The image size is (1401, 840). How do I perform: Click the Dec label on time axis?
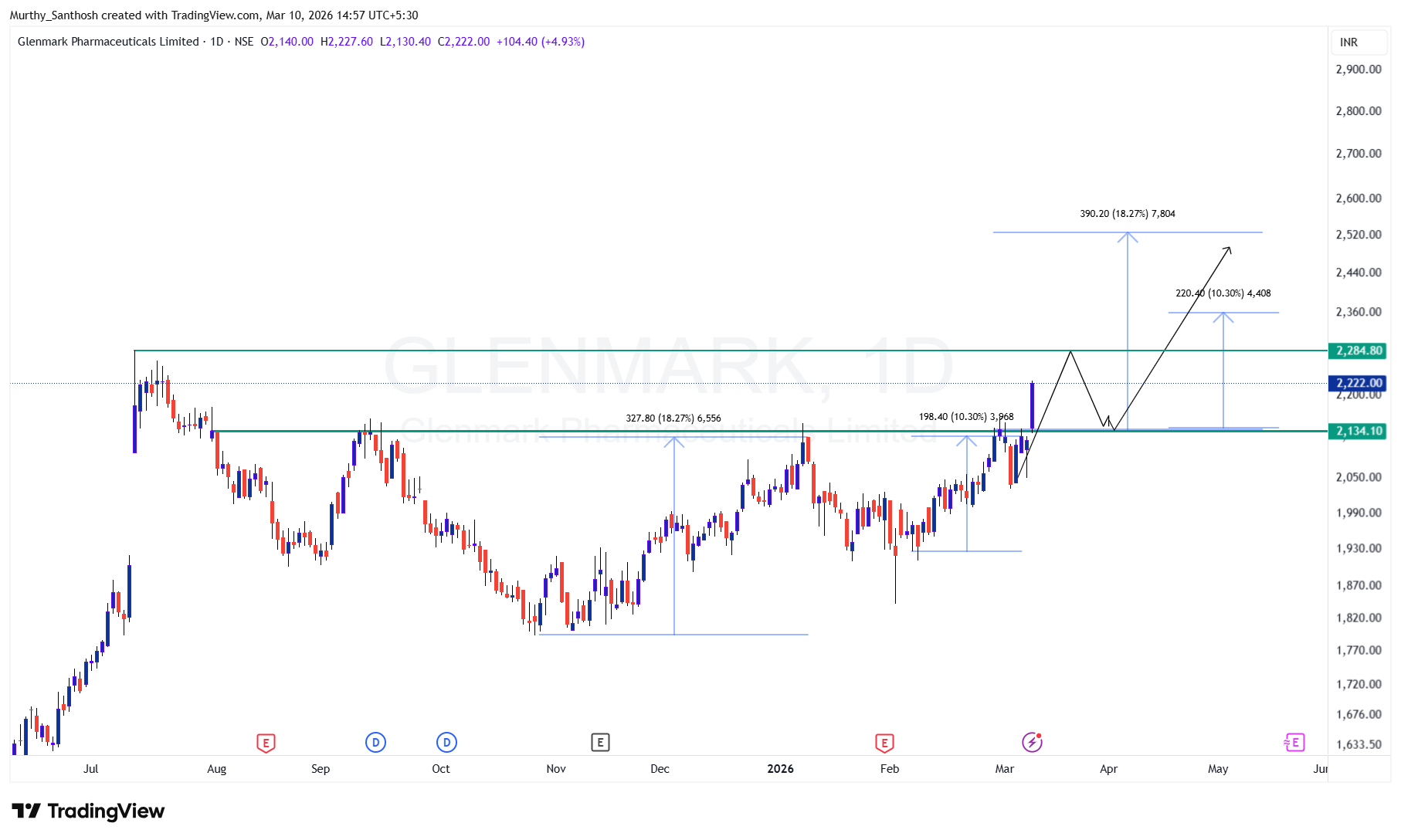[x=660, y=769]
